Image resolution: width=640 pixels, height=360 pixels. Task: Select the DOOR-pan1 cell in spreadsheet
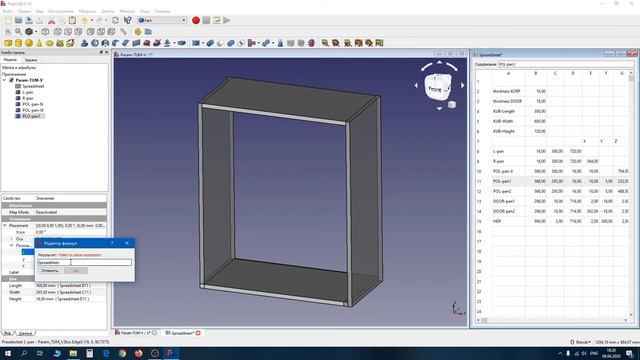point(508,201)
